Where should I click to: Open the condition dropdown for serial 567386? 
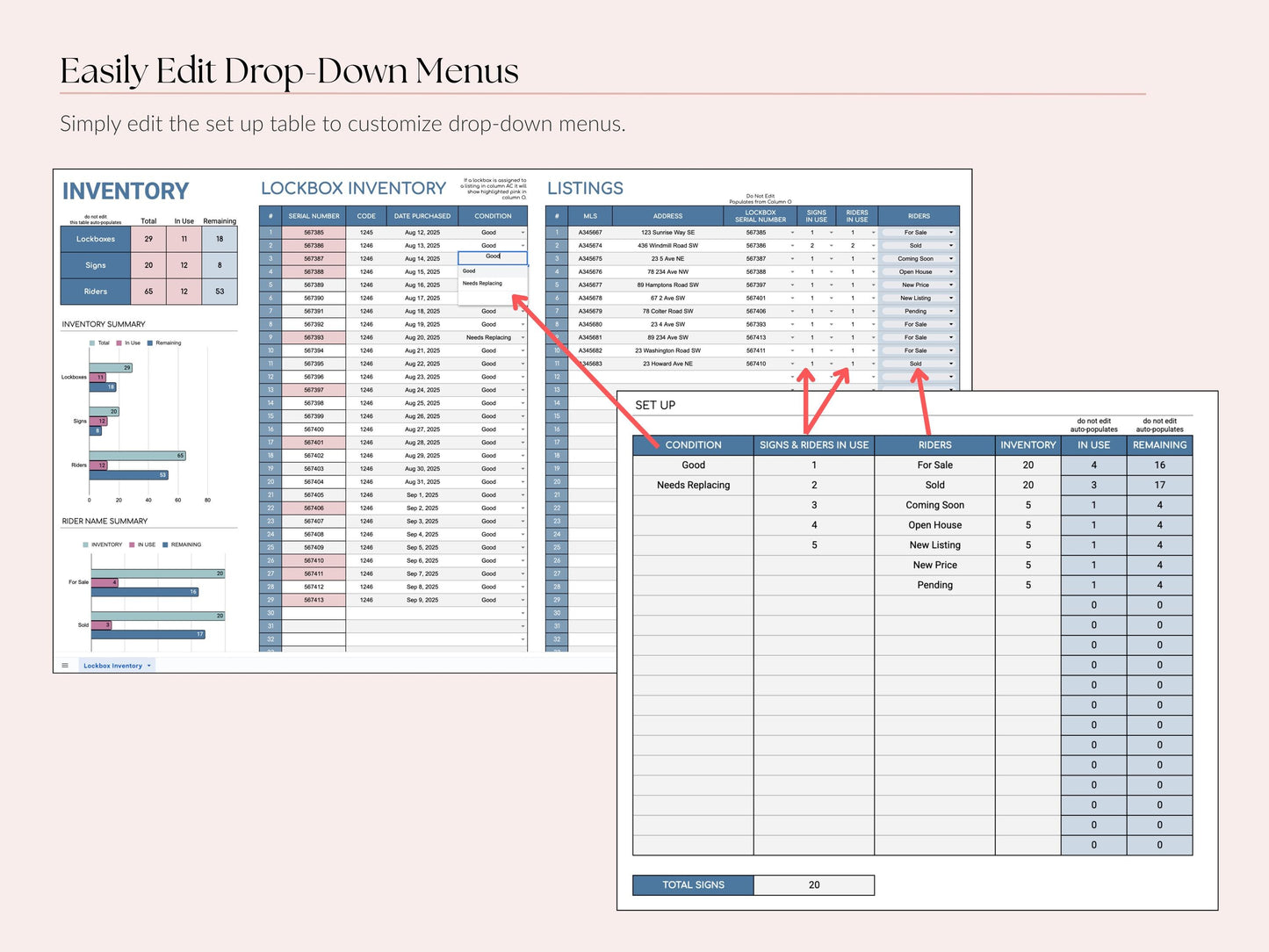pyautogui.click(x=523, y=246)
